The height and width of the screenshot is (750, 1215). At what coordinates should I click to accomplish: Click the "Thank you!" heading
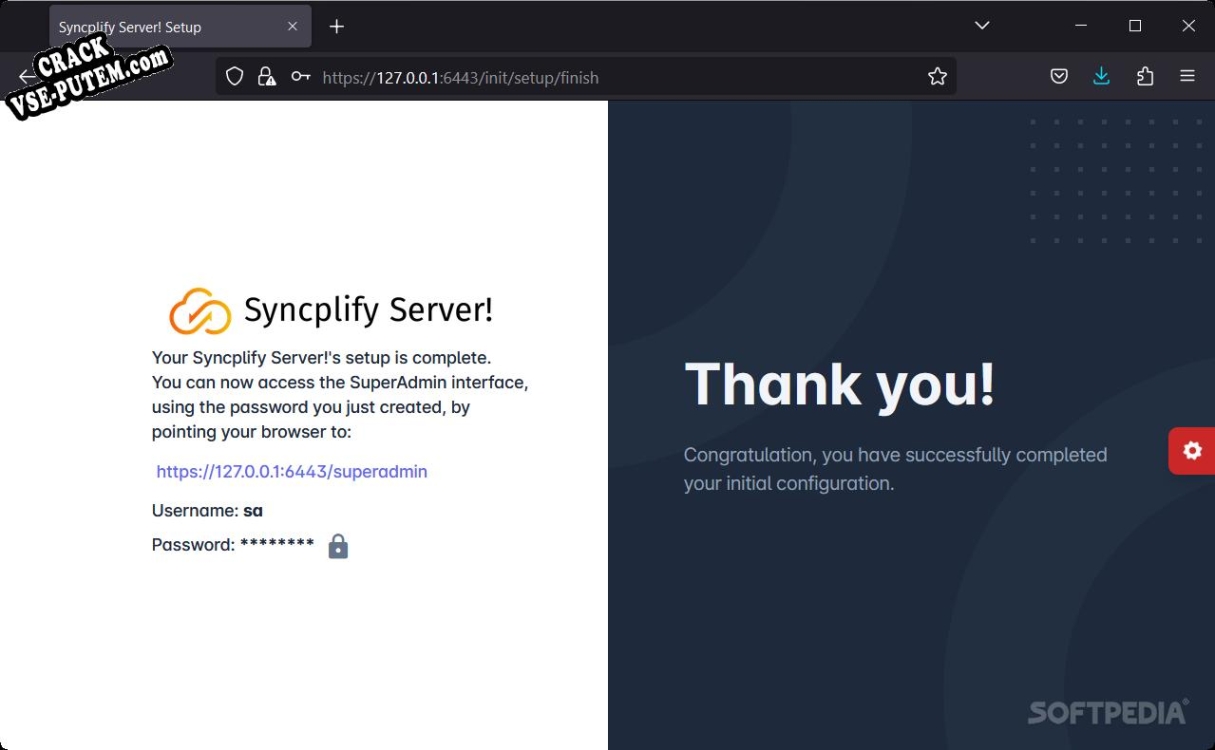coord(840,384)
